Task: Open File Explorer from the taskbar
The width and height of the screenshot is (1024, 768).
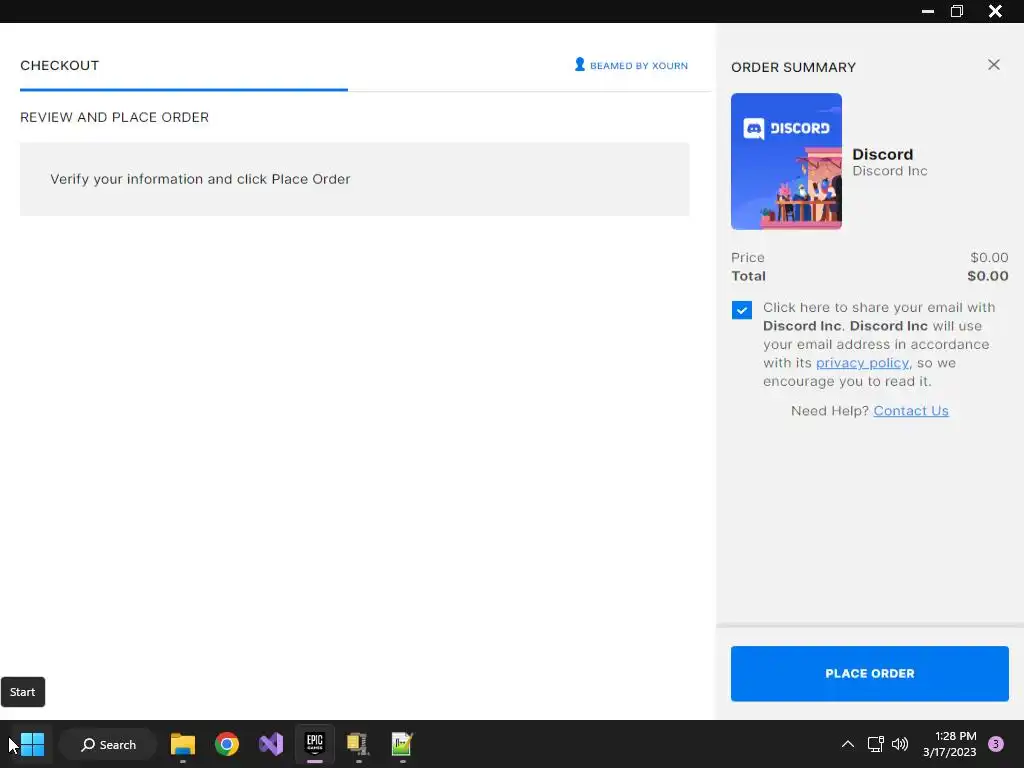Action: (183, 744)
